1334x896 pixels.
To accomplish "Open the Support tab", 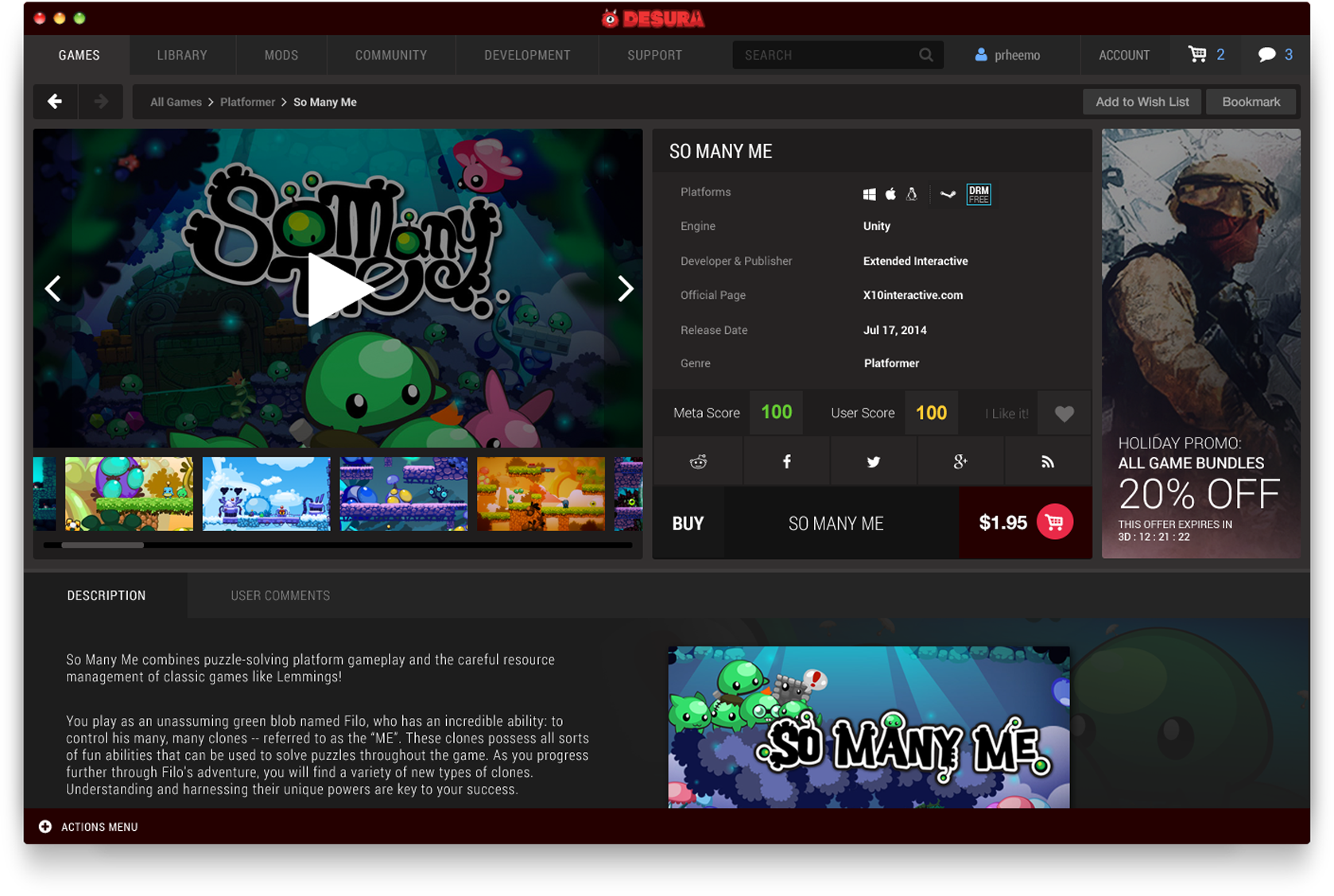I will pyautogui.click(x=654, y=55).
